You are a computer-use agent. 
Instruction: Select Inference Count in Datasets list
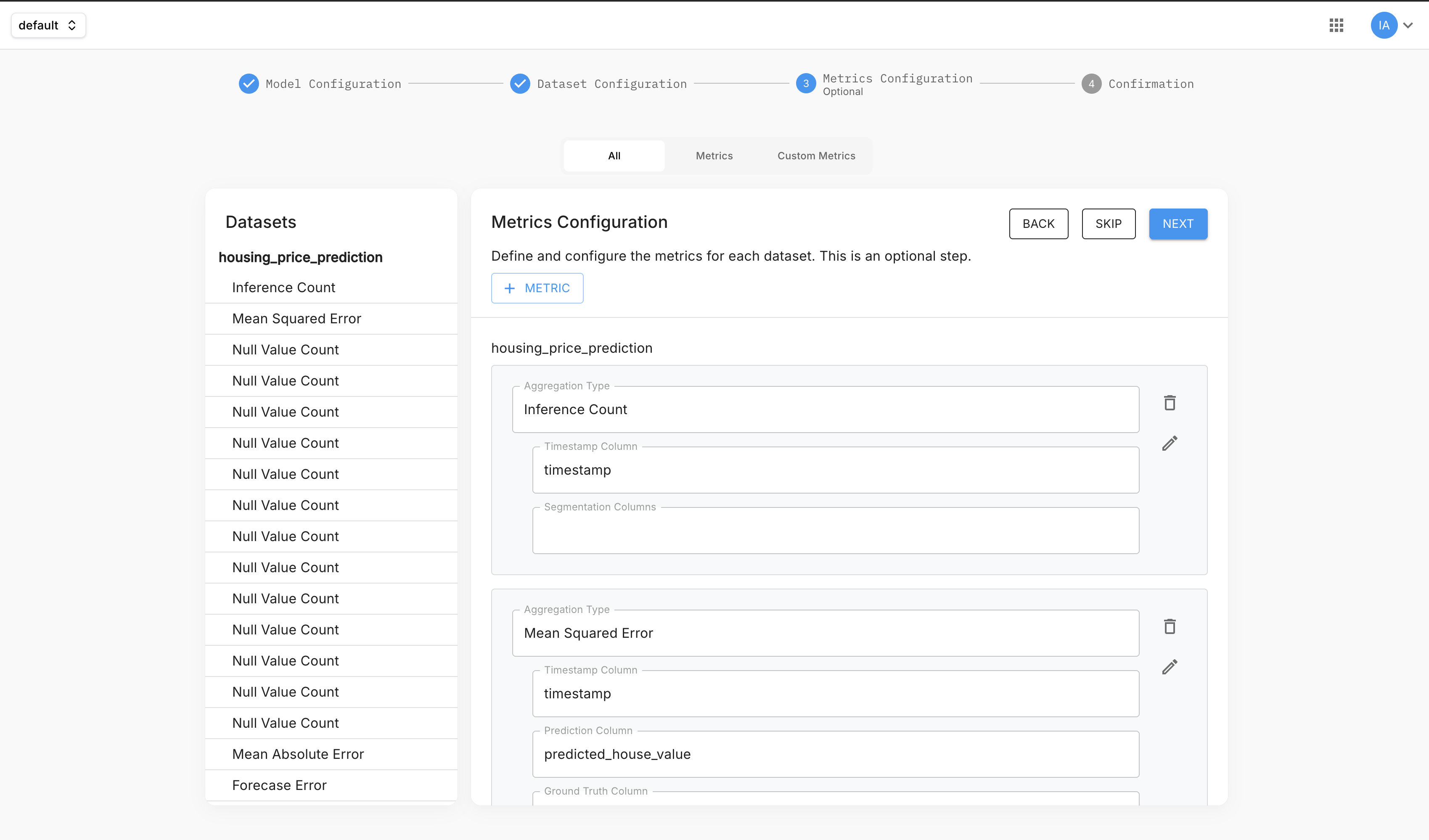tap(331, 288)
